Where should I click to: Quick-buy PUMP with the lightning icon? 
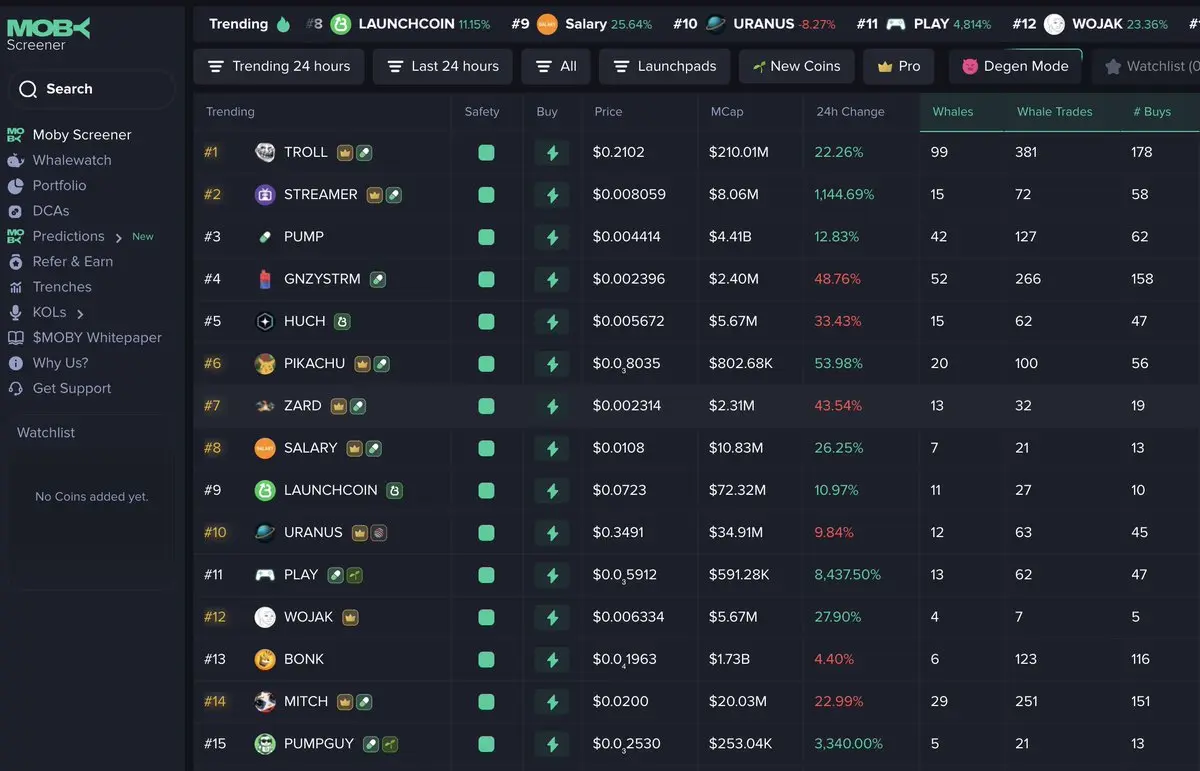pyautogui.click(x=552, y=237)
